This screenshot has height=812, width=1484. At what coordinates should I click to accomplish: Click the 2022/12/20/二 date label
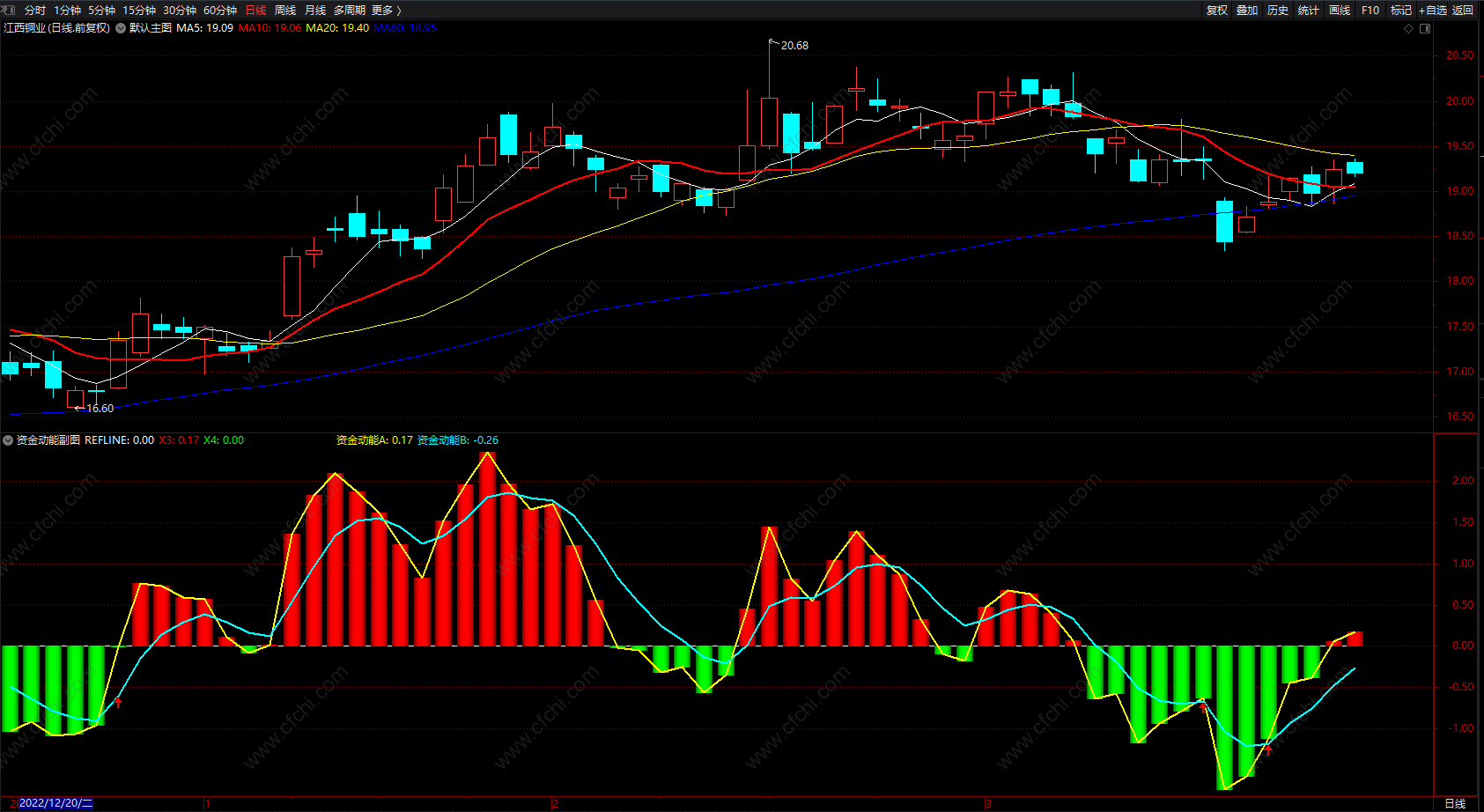click(x=55, y=803)
